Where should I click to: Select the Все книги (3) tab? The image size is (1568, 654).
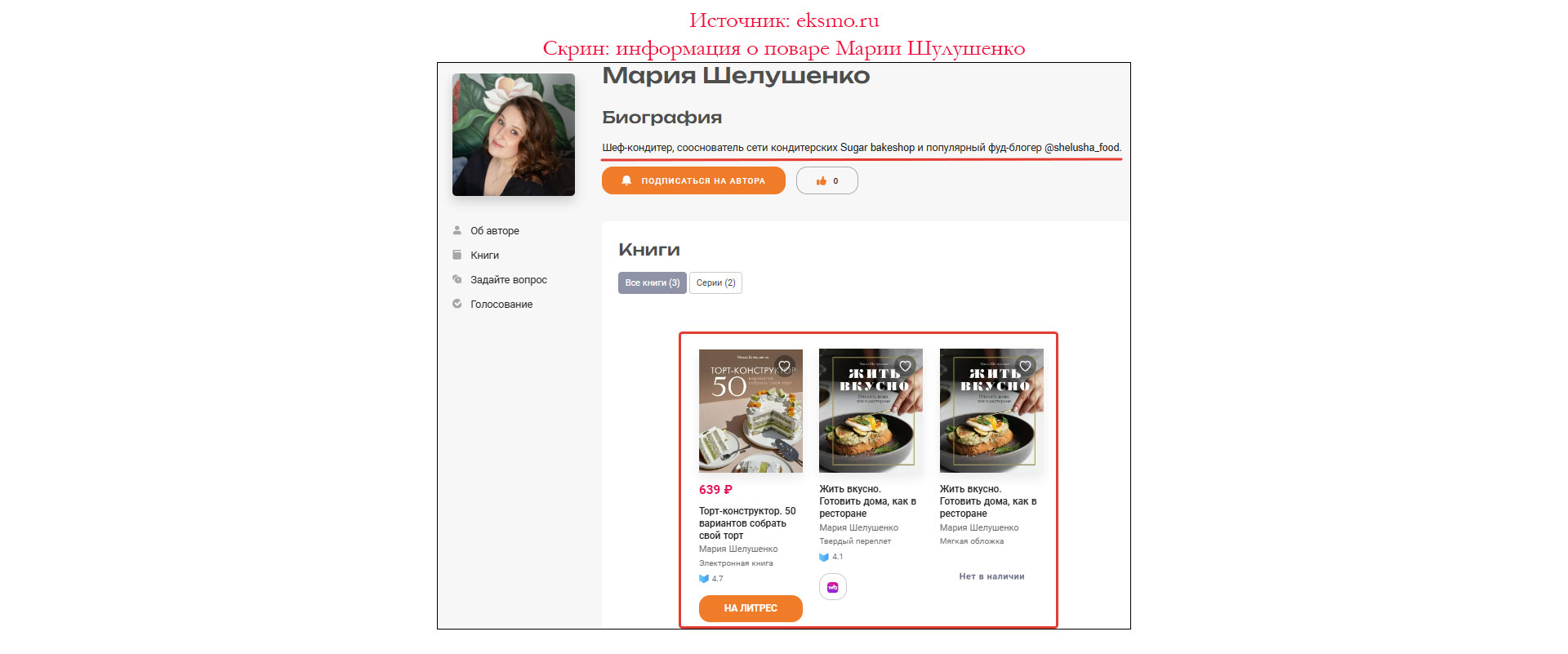pyautogui.click(x=652, y=283)
